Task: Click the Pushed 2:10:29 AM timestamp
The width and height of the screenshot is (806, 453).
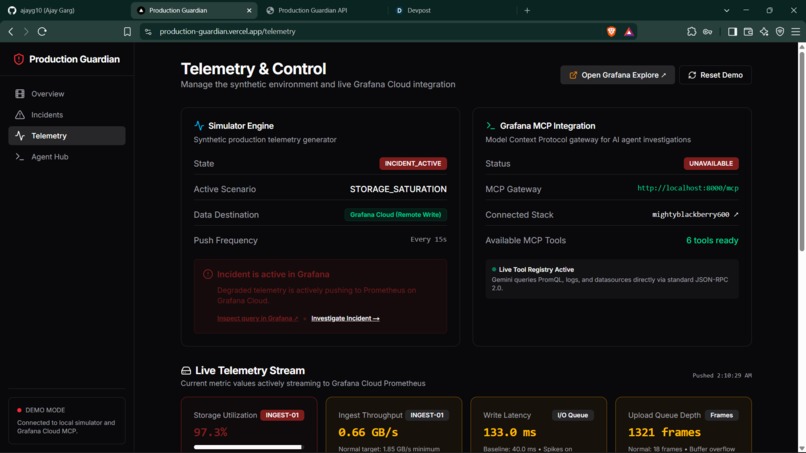Action: pyautogui.click(x=722, y=376)
